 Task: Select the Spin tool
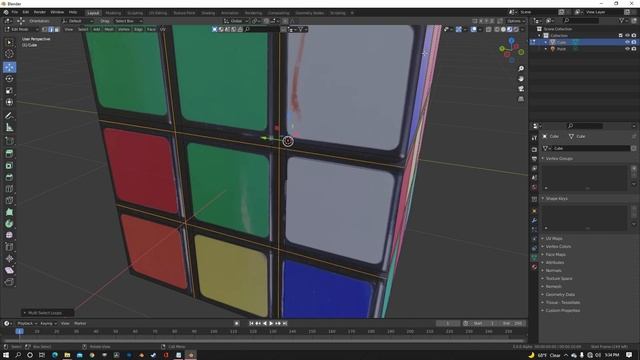pyautogui.click(x=9, y=224)
